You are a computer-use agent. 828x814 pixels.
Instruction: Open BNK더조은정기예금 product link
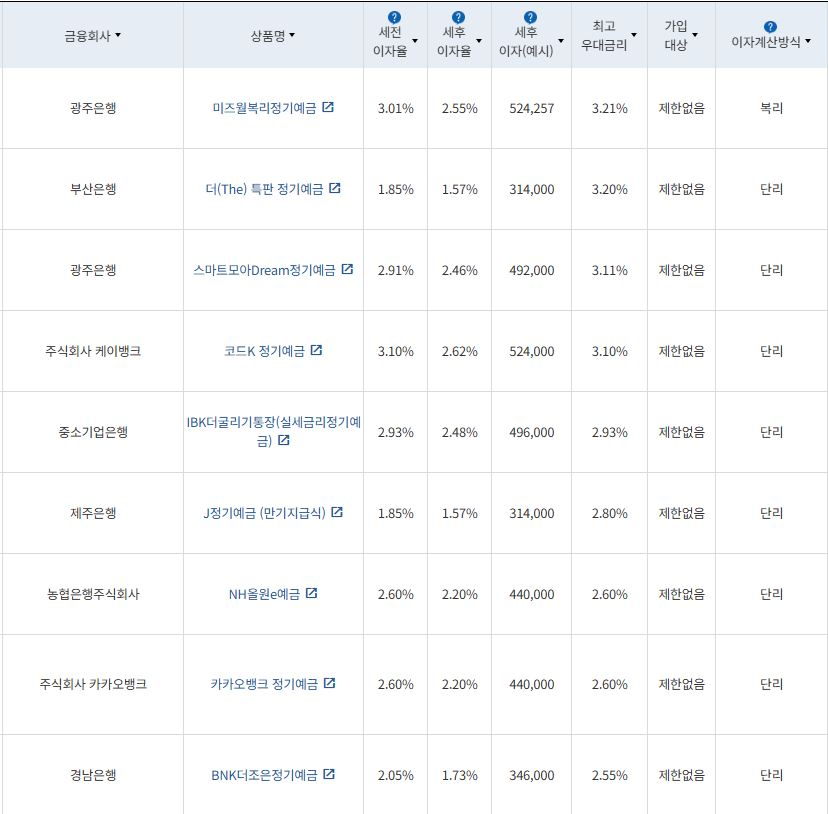[264, 775]
